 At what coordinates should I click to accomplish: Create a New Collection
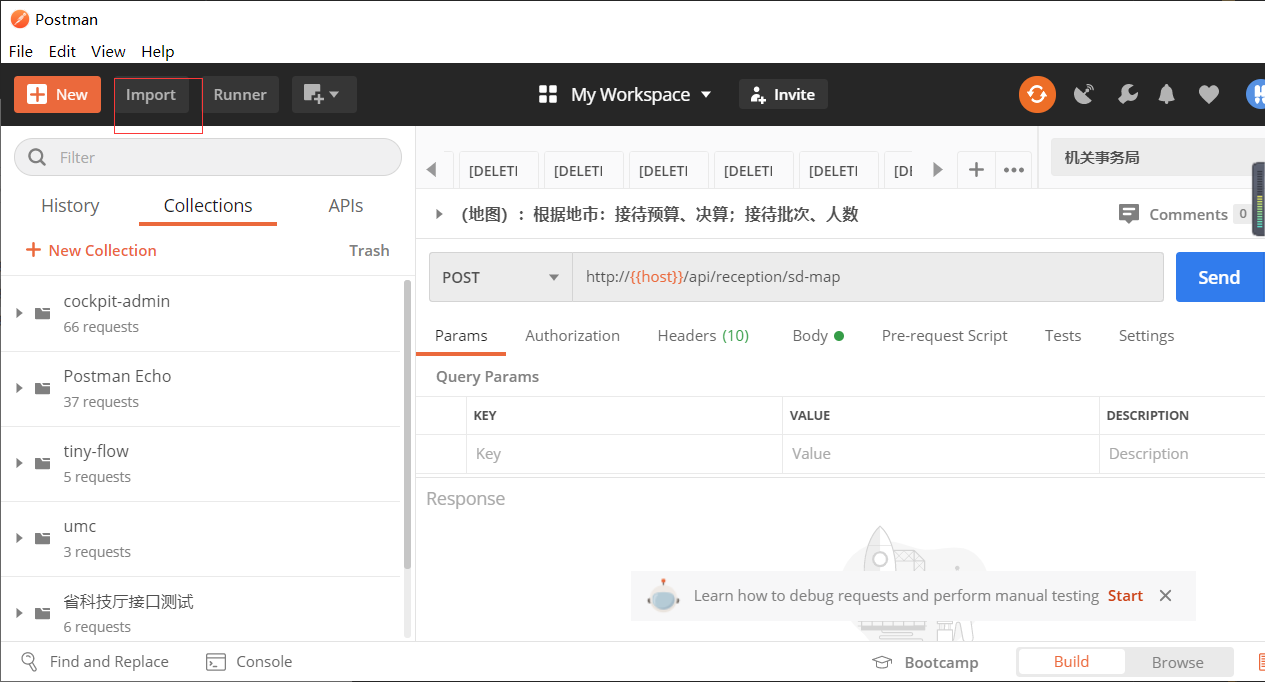click(x=91, y=251)
